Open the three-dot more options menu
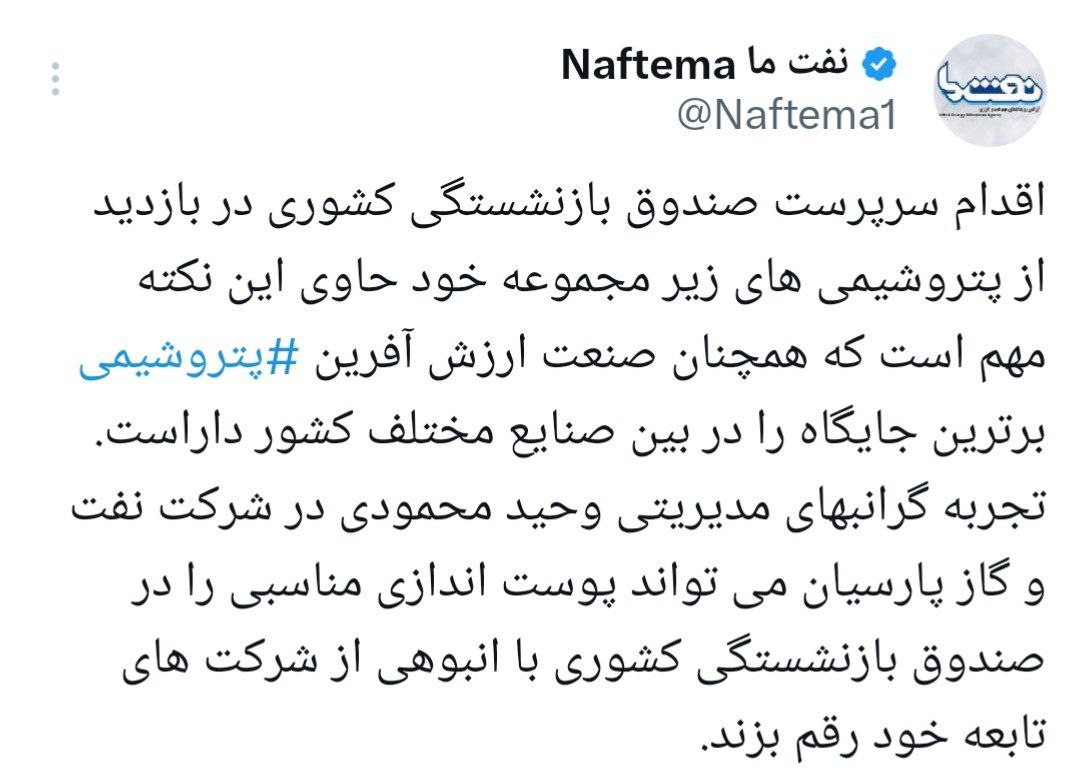 (55, 78)
